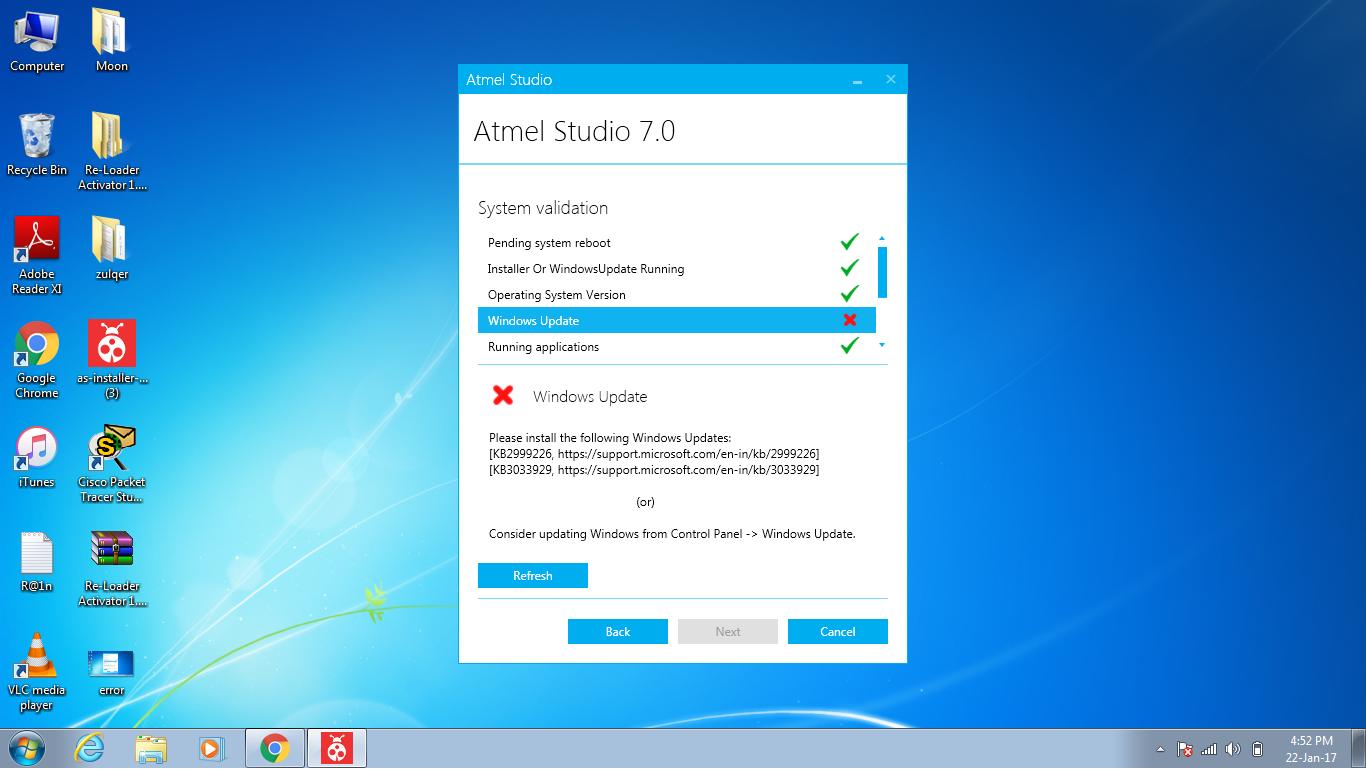The height and width of the screenshot is (770, 1366).
Task: Open the zulqer folder
Action: pyautogui.click(x=111, y=248)
